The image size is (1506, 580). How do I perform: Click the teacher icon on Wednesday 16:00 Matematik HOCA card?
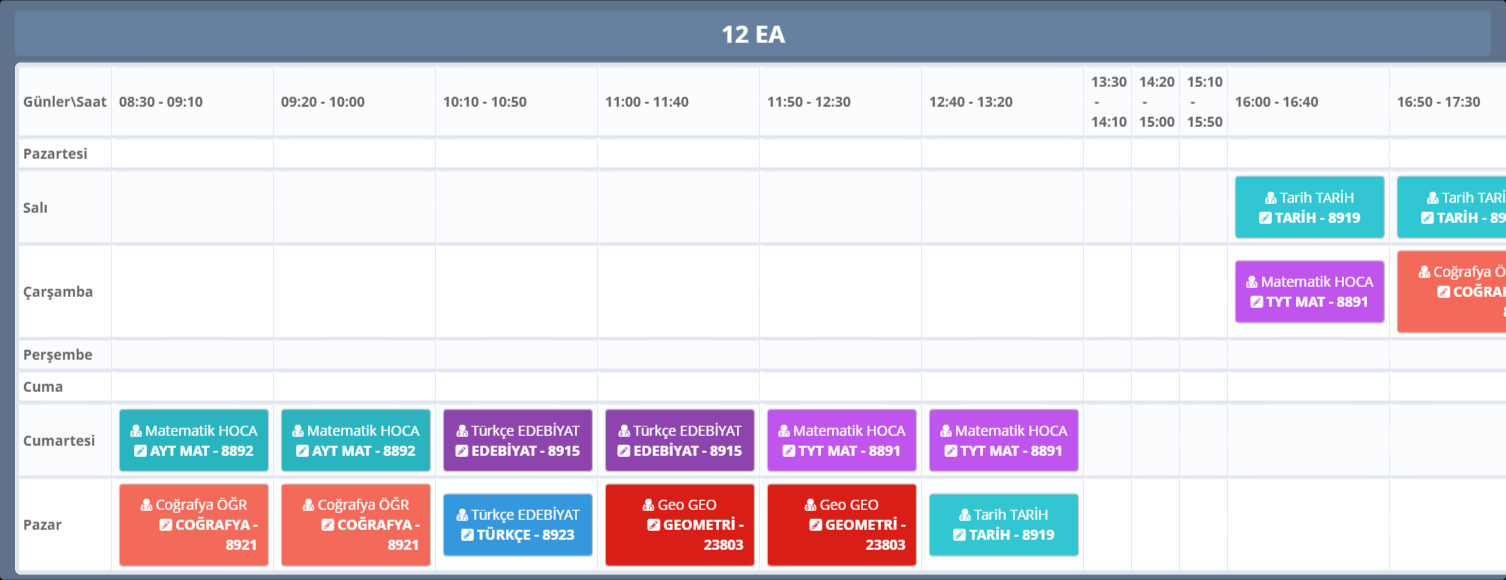pyautogui.click(x=1252, y=282)
